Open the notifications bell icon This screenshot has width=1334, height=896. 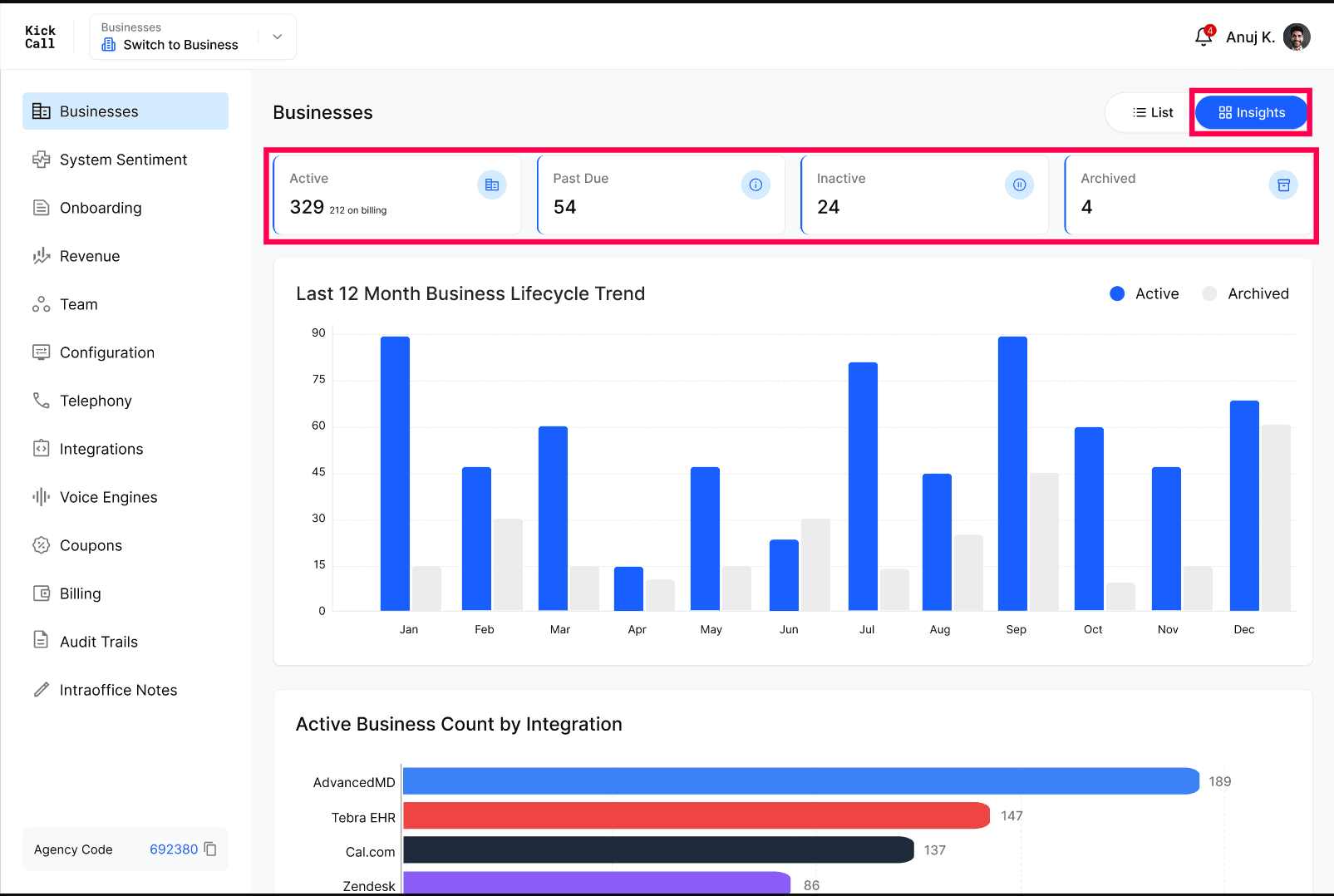point(1204,37)
